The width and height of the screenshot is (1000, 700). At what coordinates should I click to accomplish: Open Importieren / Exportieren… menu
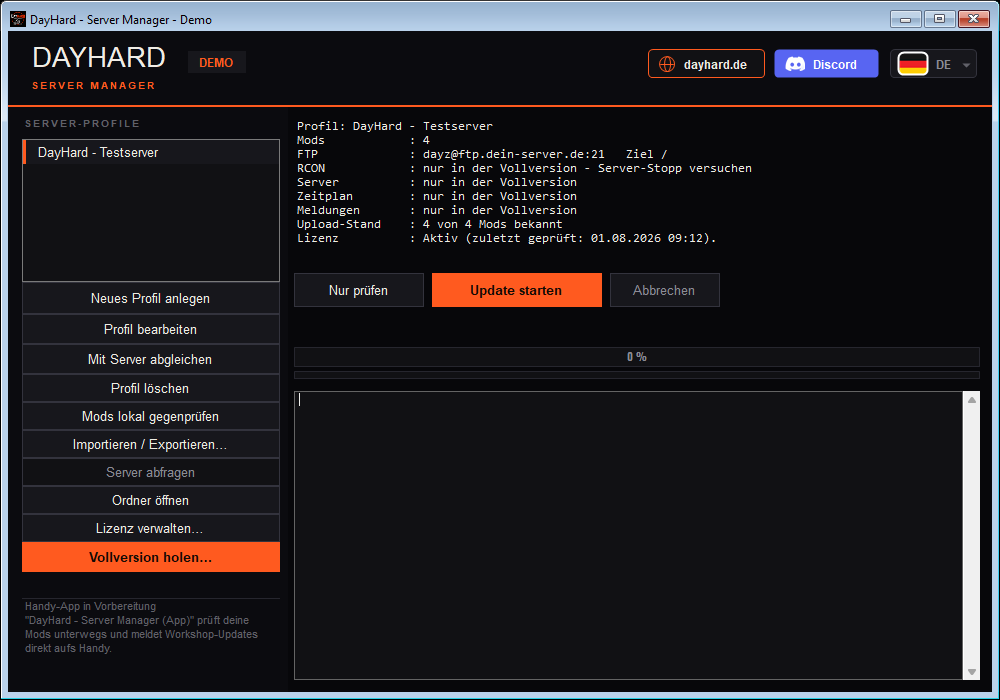click(x=151, y=444)
